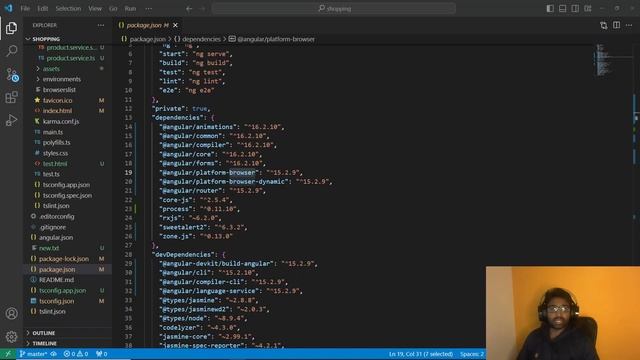Open dependencies breadcrumb dropdown
This screenshot has width=640, height=360.
tap(197, 39)
